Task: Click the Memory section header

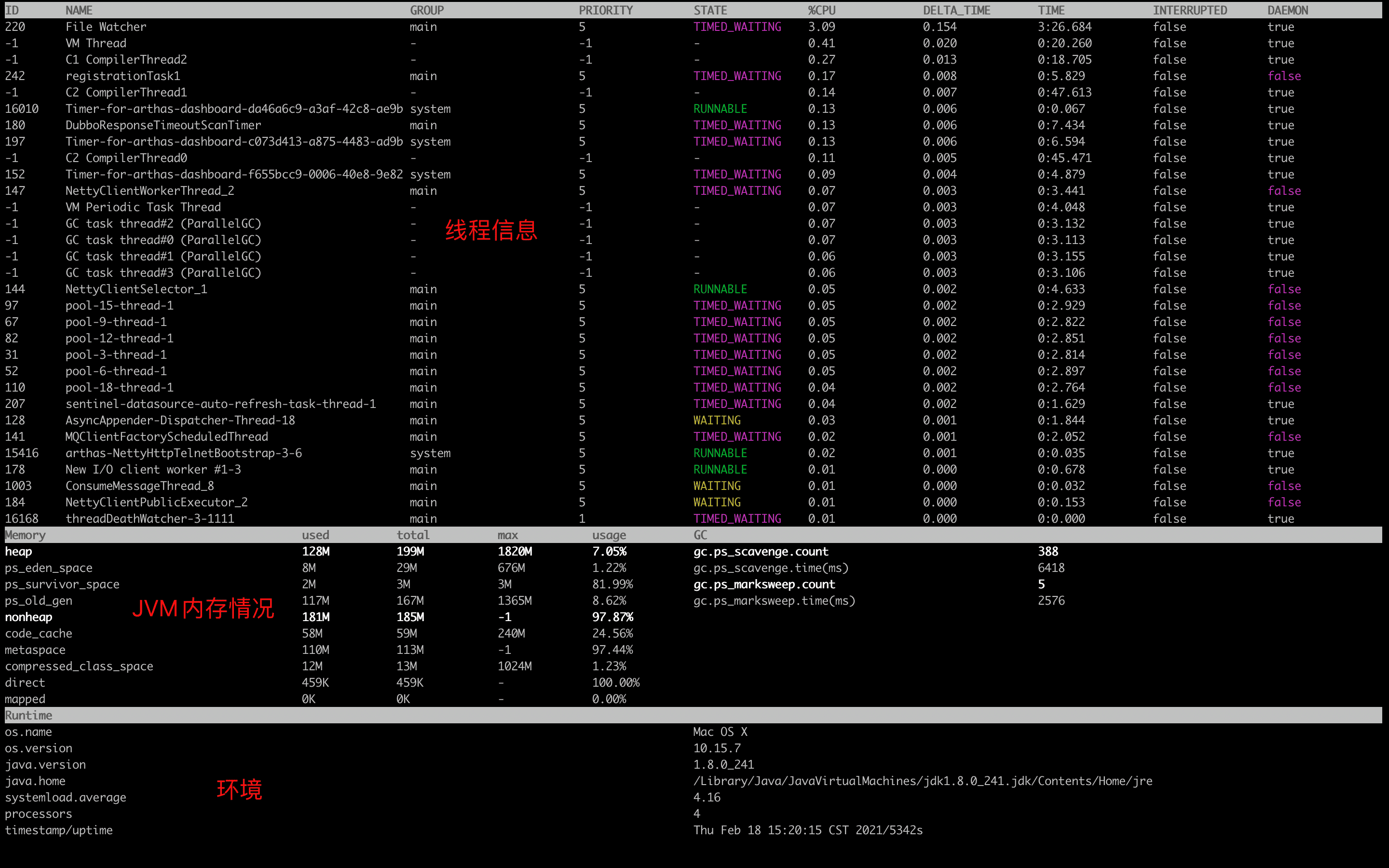Action: pos(25,535)
